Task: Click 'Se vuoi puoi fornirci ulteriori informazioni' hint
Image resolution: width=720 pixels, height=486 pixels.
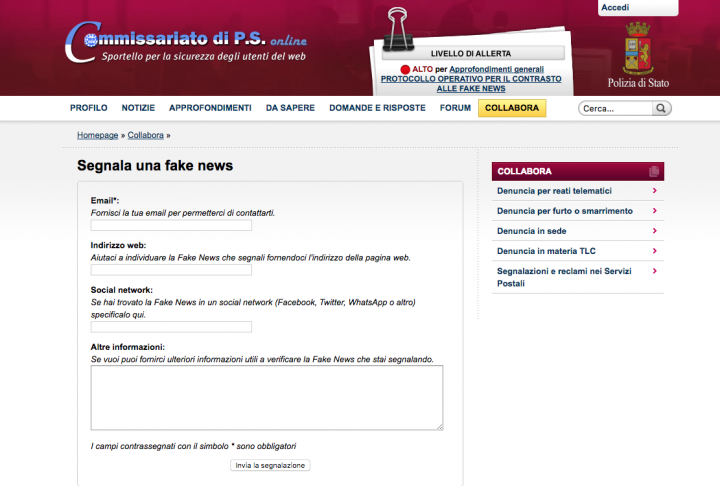Action: tap(262, 359)
